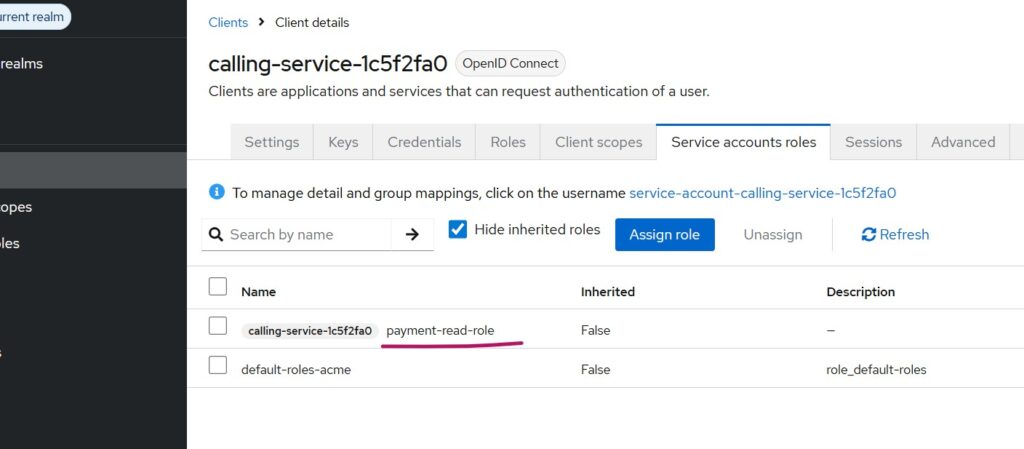The image size is (1024, 449).
Task: Click the magnifier icon in search box
Action: (216, 234)
